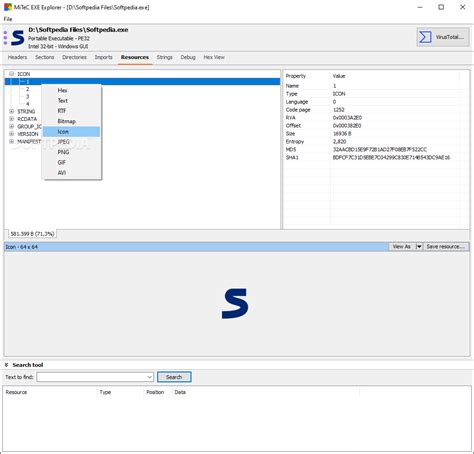Select the MD5 hash value
This screenshot has height=454, width=474.
(380, 150)
